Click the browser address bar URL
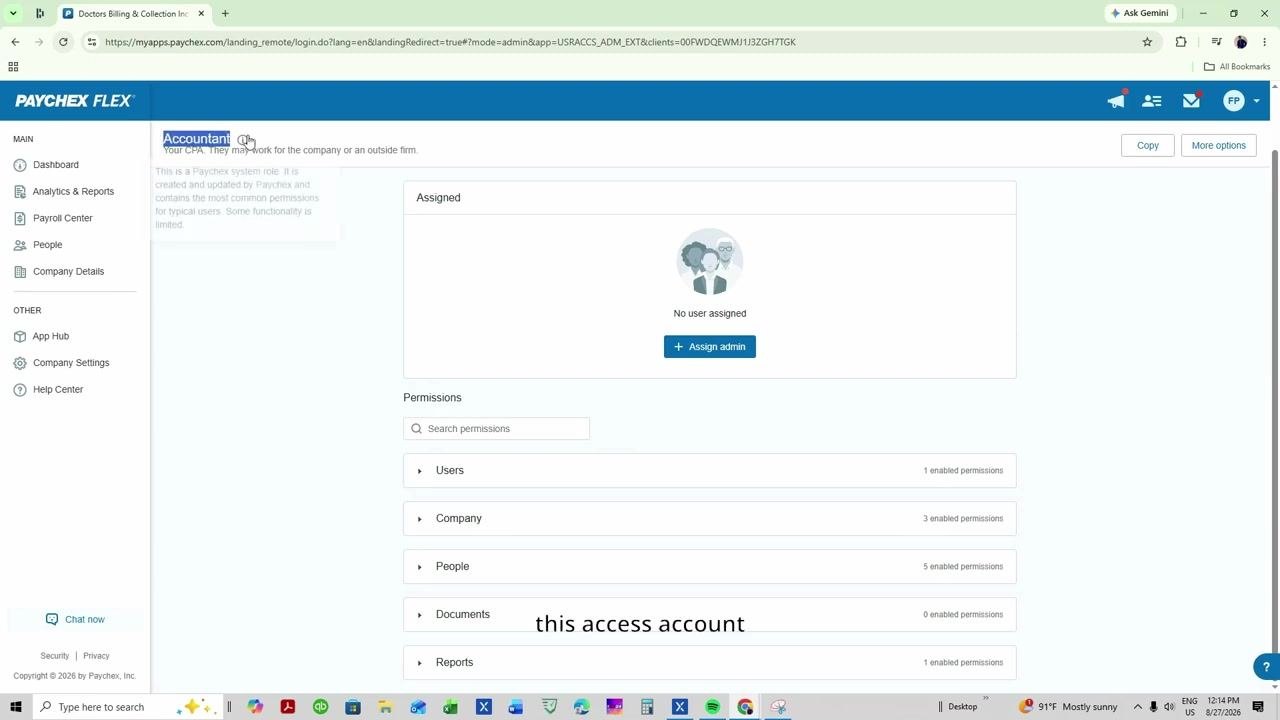The width and height of the screenshot is (1280, 720). click(450, 42)
